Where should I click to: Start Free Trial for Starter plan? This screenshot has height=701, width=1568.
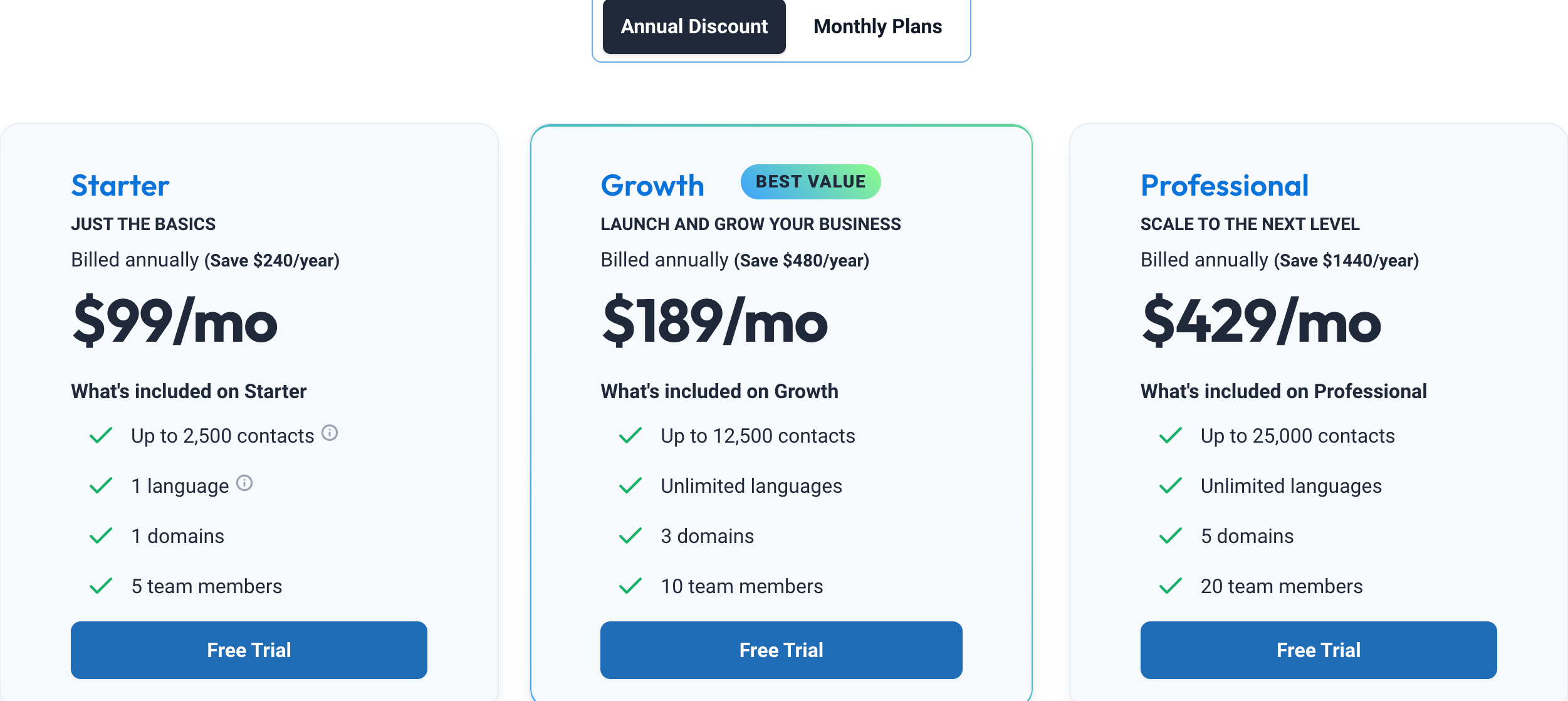click(x=249, y=650)
